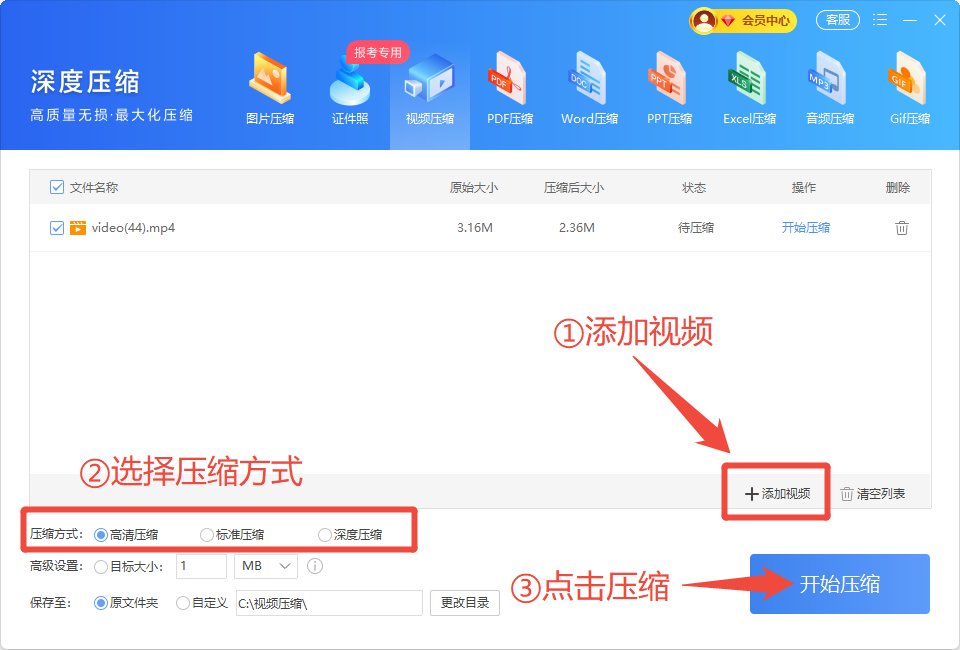Delete video(44).mp4 using the trash icon
This screenshot has width=960, height=650.
tap(901, 228)
